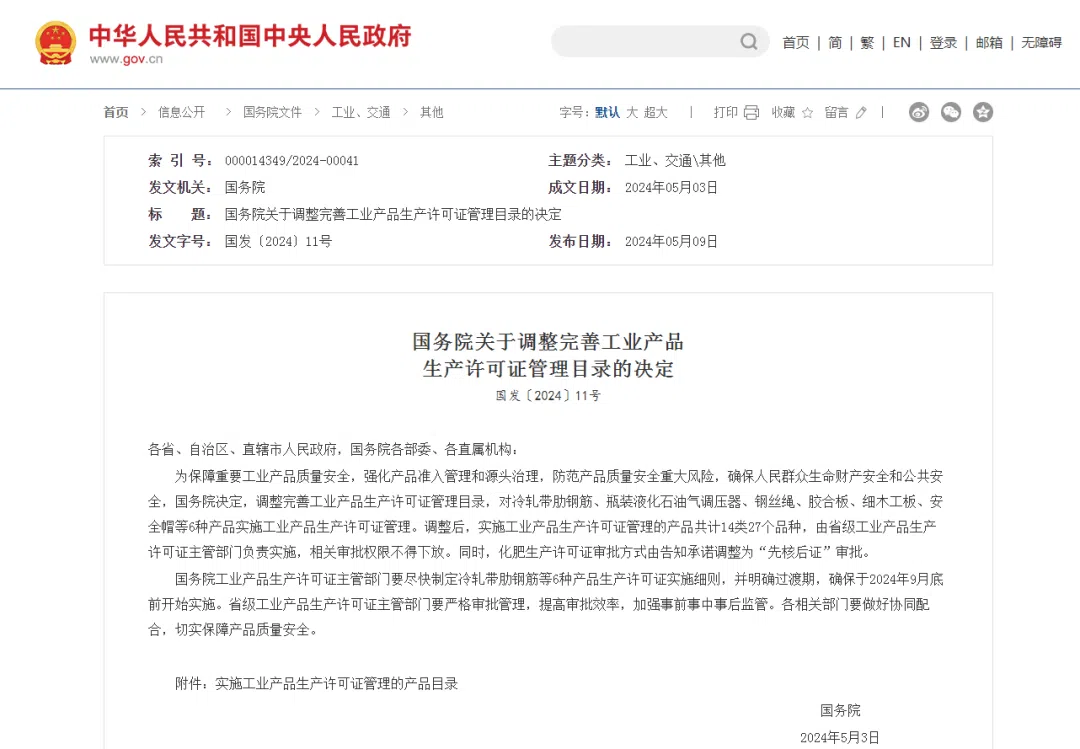The image size is (1080, 749).
Task: Click document number 国发〔2024〕11号 in info table
Action: click(x=278, y=241)
